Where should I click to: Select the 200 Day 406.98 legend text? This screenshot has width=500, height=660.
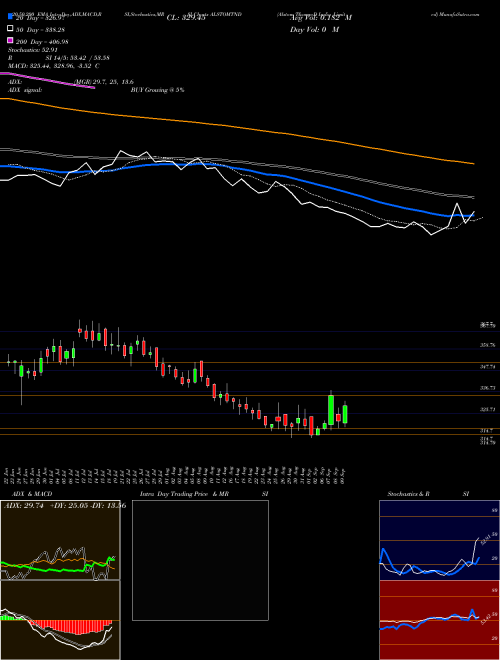(x=42, y=41)
